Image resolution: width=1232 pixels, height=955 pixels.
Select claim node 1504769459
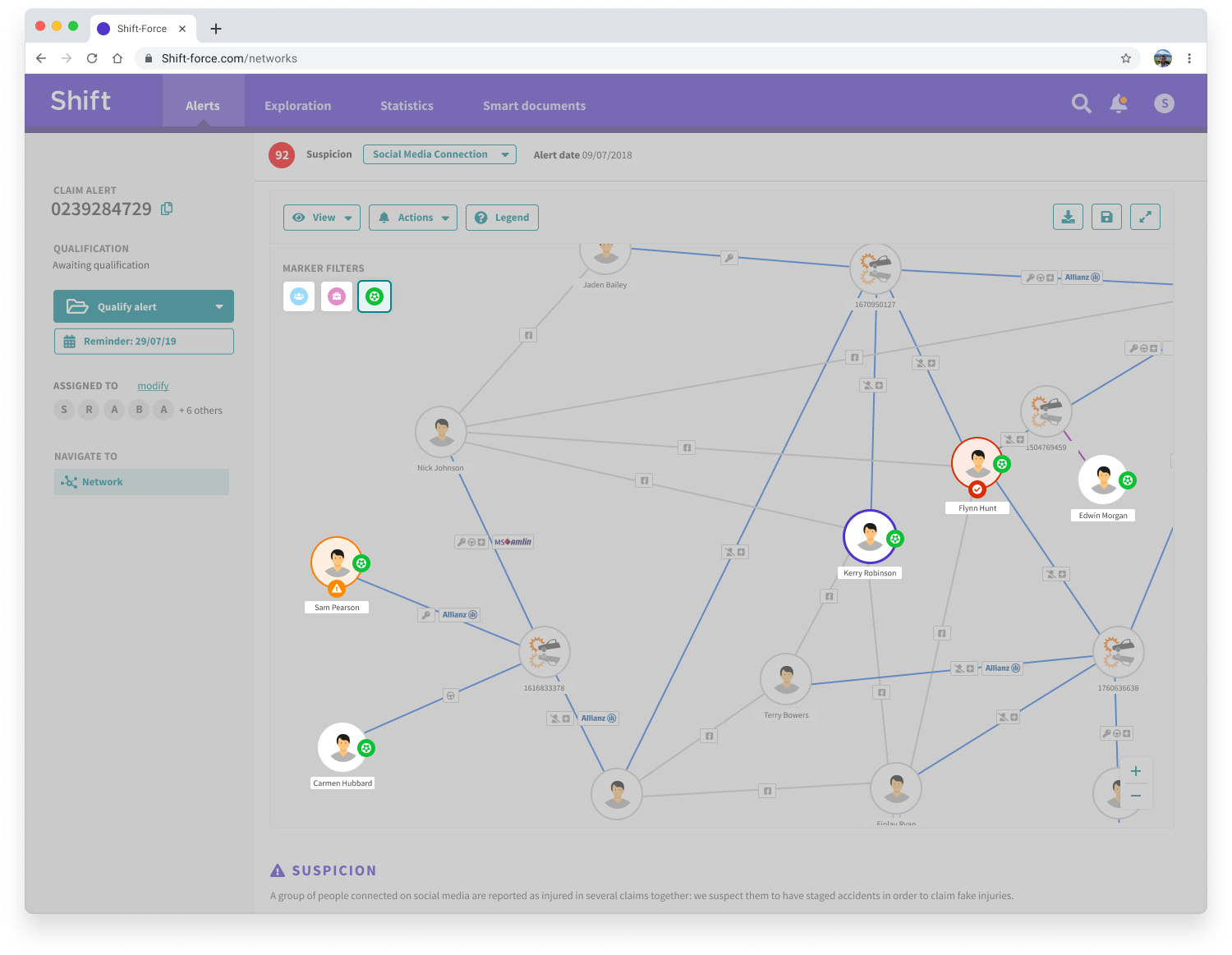[x=1046, y=411]
